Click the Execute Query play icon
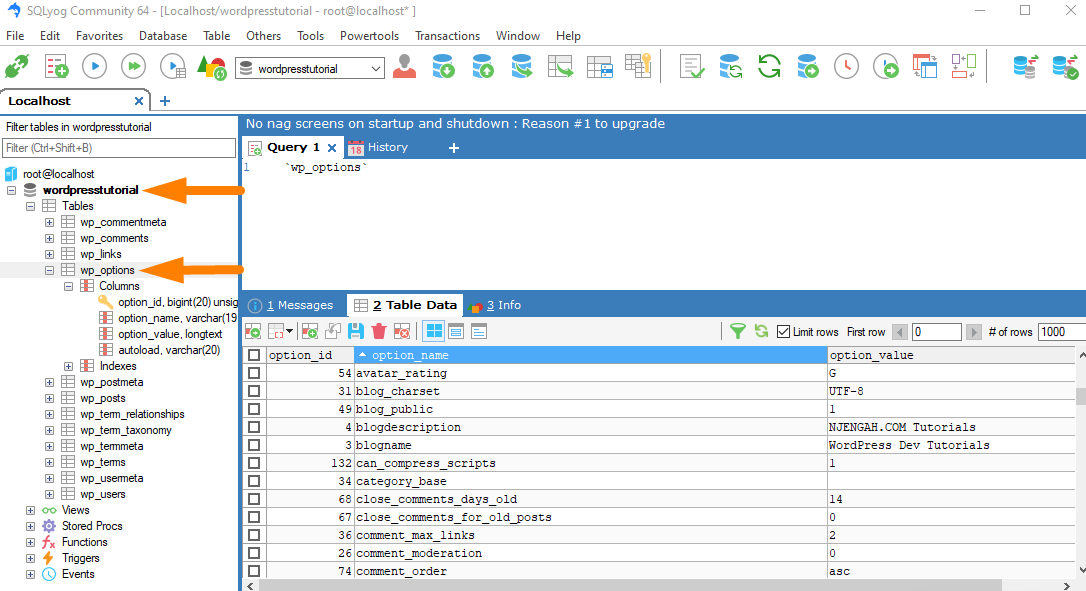Image resolution: width=1086 pixels, height=591 pixels. click(x=95, y=67)
